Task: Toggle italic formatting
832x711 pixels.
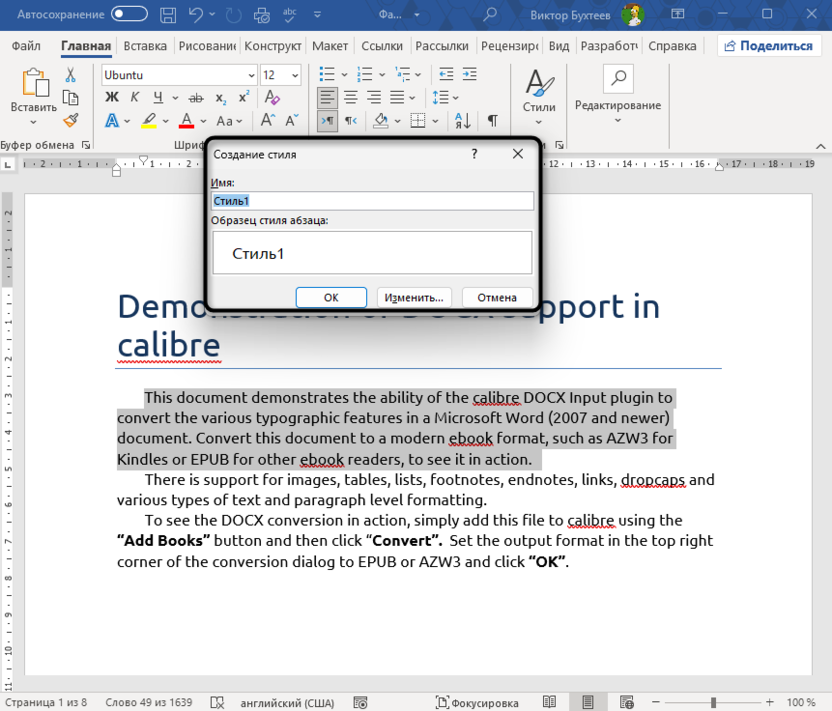Action: pos(134,95)
